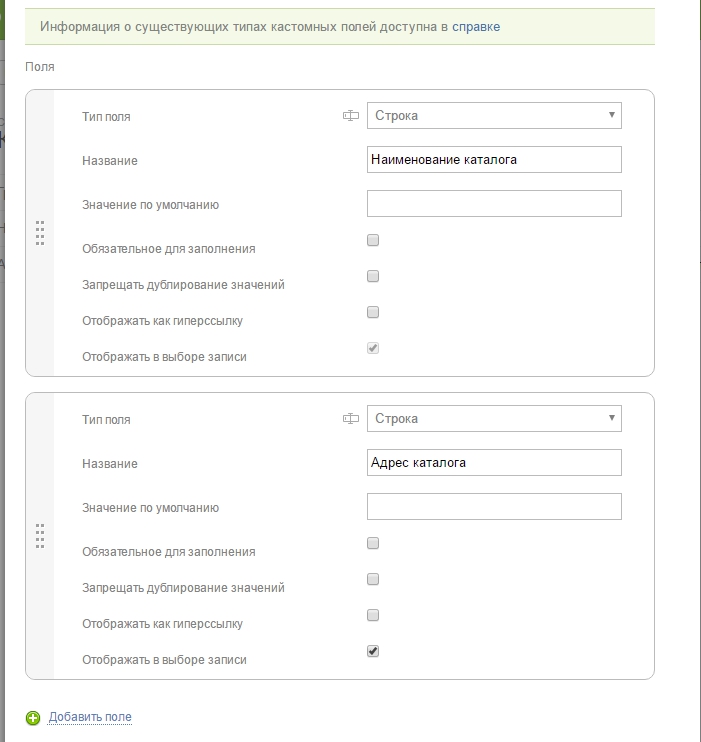
Task: Focus the Название field containing Адрес каталога
Action: coord(494,462)
